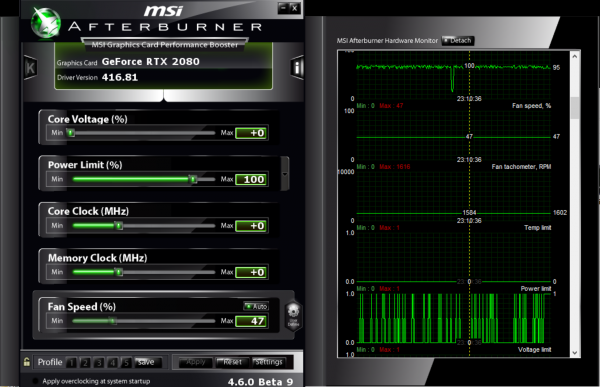Image resolution: width=600 pixels, height=387 pixels.
Task: Click the hardware monitor scrollbar thumb
Action: tap(575, 108)
